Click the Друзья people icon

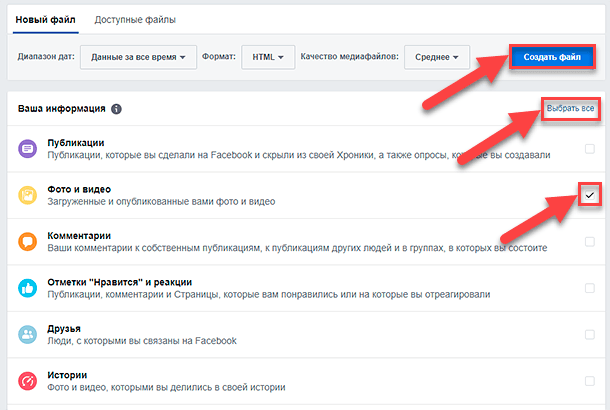pyautogui.click(x=27, y=335)
